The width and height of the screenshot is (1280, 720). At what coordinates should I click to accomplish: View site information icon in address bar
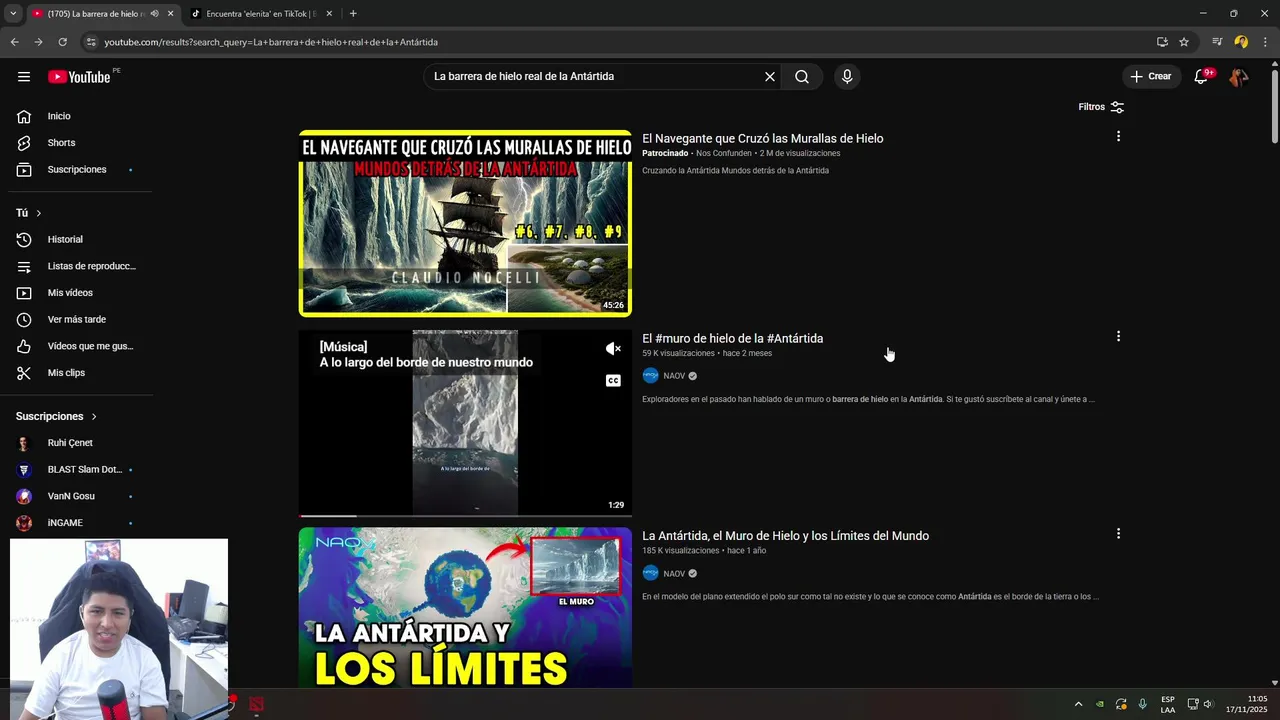coord(91,42)
